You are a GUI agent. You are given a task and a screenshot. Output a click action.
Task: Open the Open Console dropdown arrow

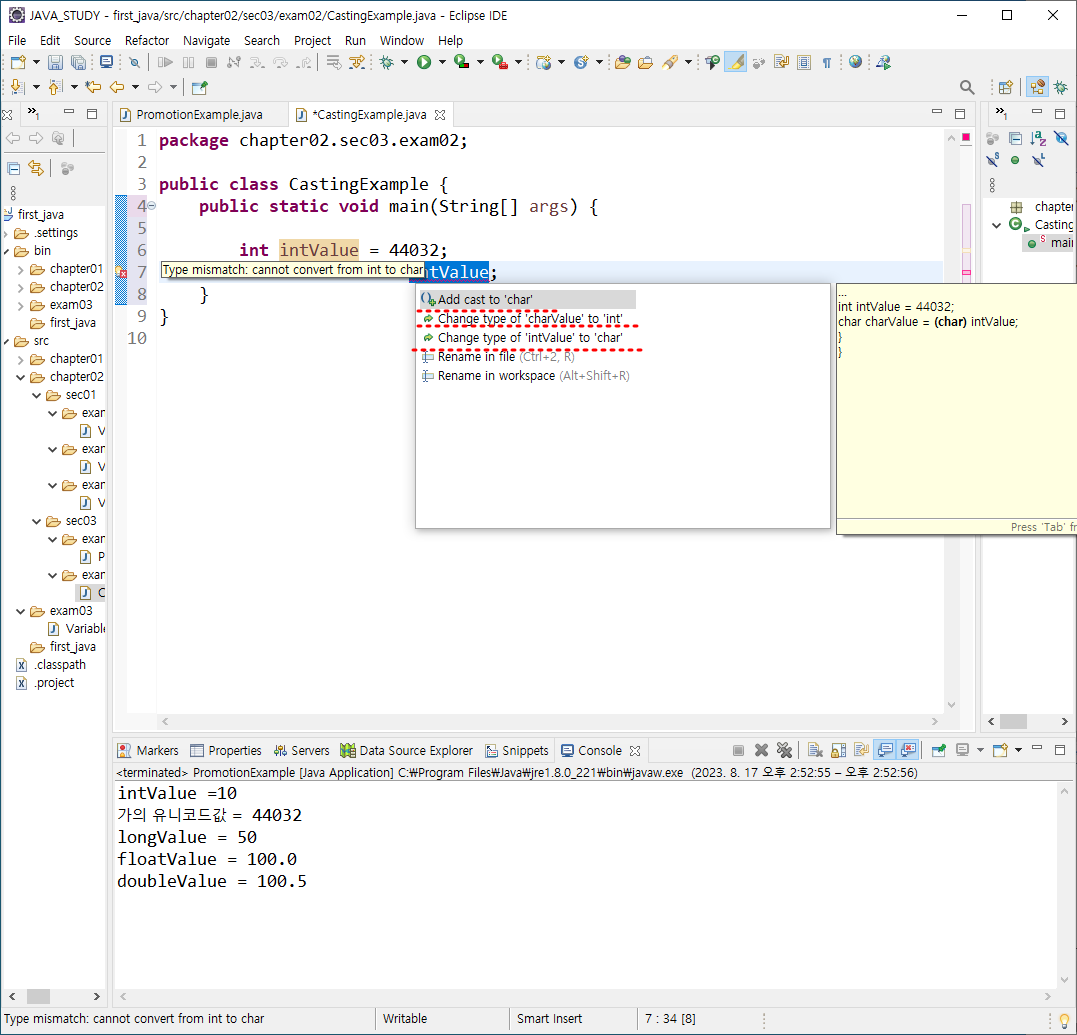click(1018, 750)
